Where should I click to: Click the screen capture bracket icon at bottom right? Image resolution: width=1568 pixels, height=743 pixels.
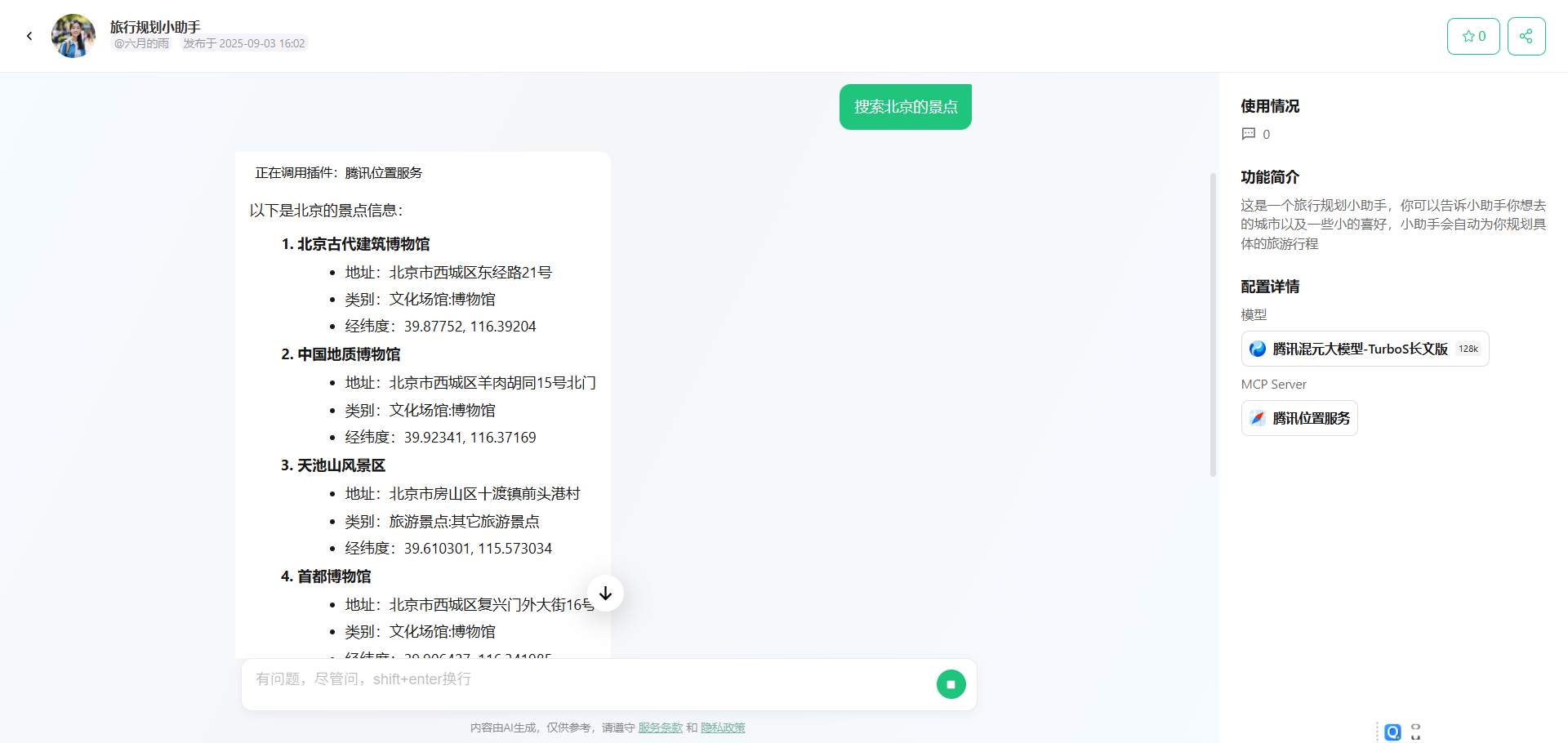tap(1415, 732)
